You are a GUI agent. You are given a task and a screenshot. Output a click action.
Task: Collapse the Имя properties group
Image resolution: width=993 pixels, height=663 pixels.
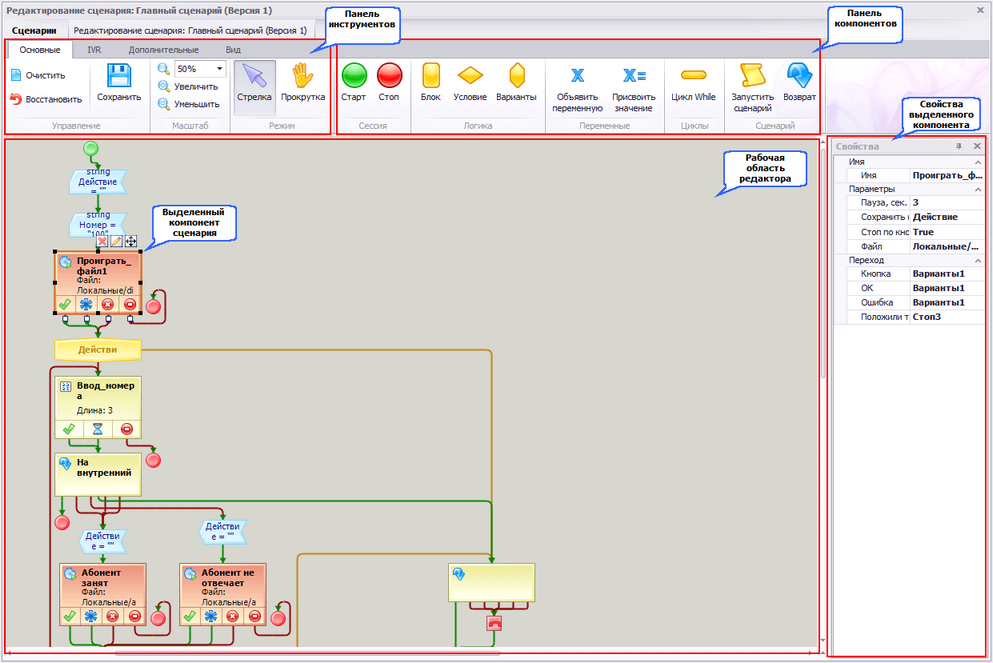[978, 162]
